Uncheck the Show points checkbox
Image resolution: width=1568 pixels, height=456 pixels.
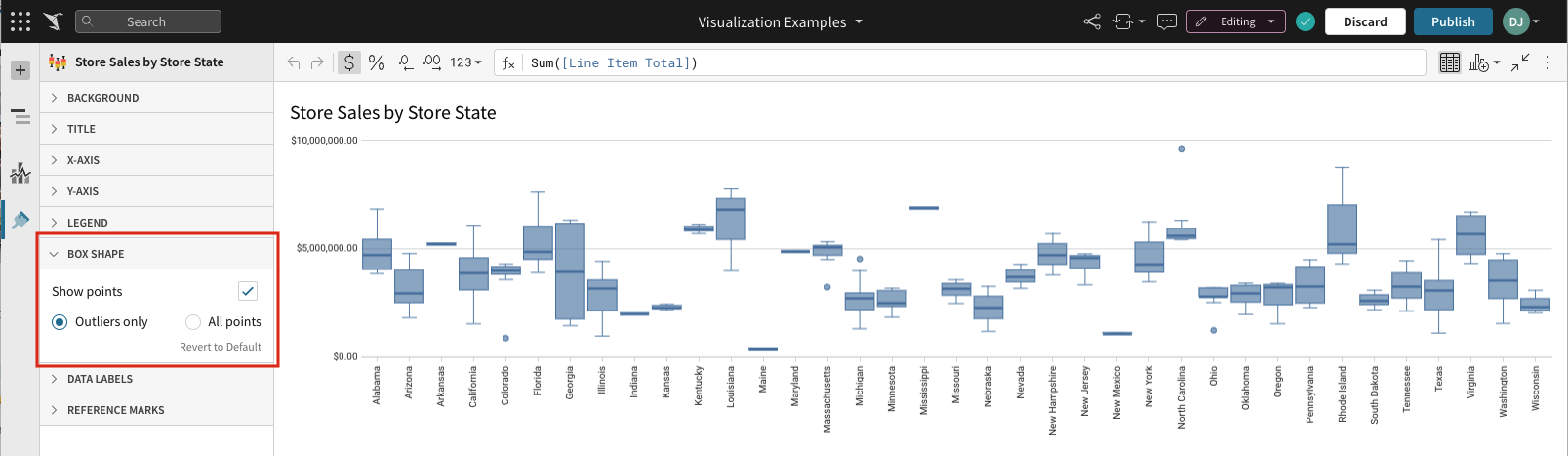coord(248,291)
